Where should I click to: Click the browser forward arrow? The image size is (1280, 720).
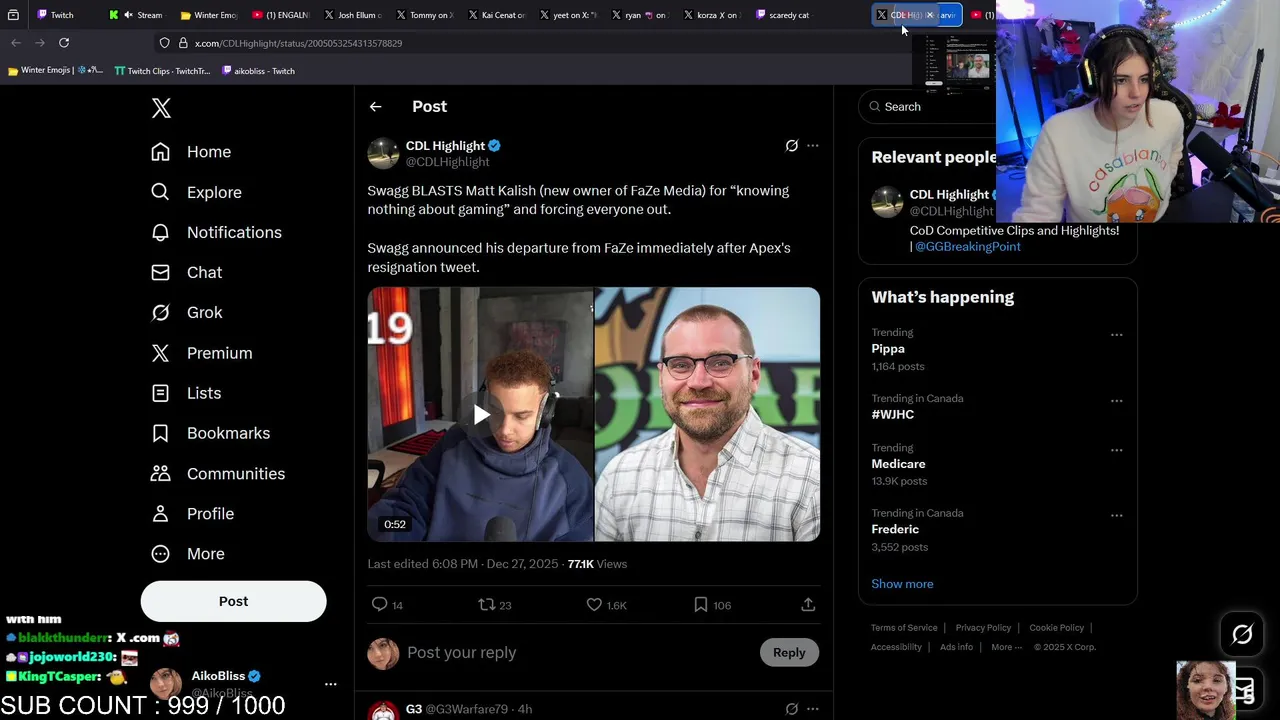click(40, 43)
